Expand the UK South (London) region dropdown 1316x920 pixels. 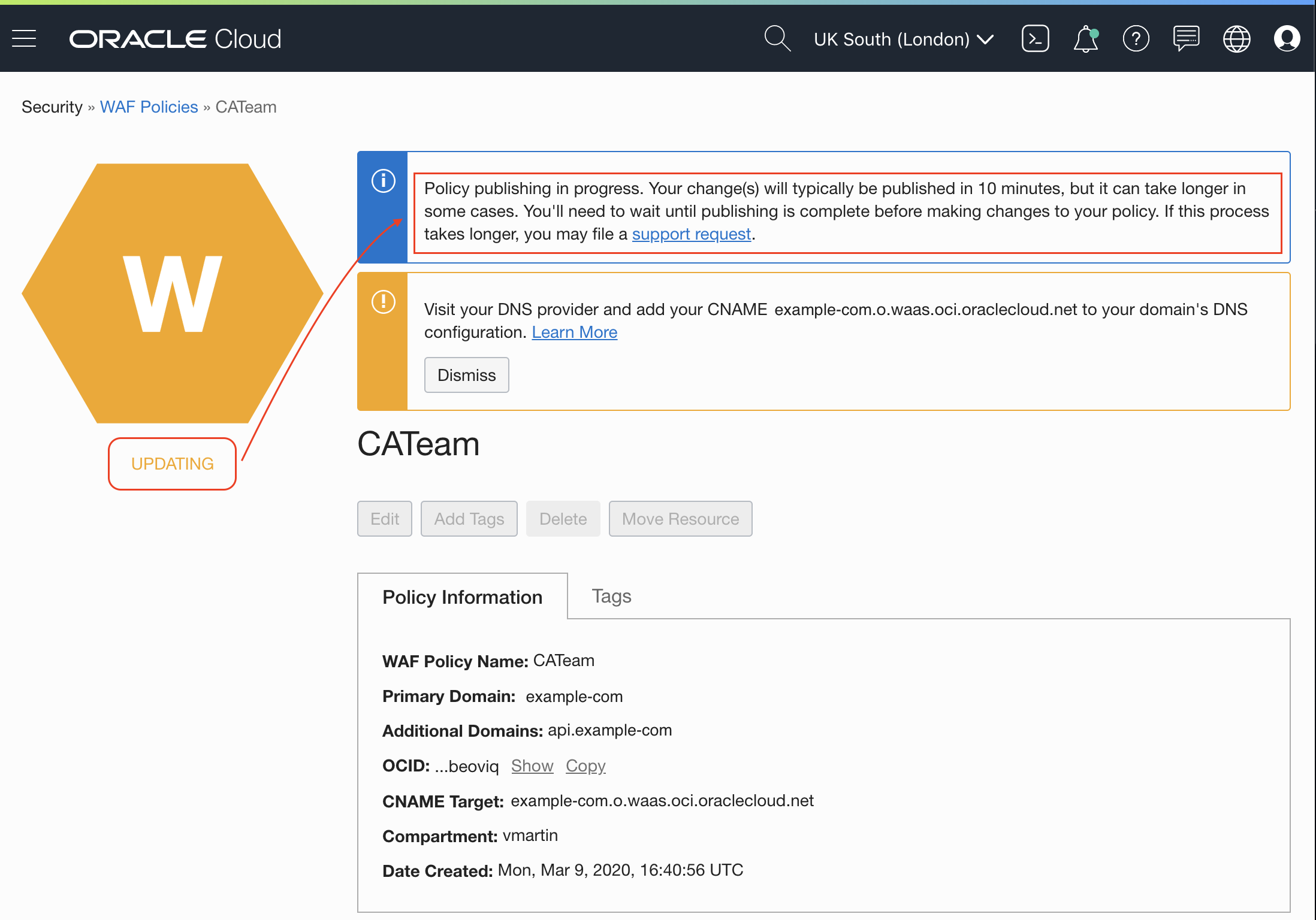coord(903,40)
